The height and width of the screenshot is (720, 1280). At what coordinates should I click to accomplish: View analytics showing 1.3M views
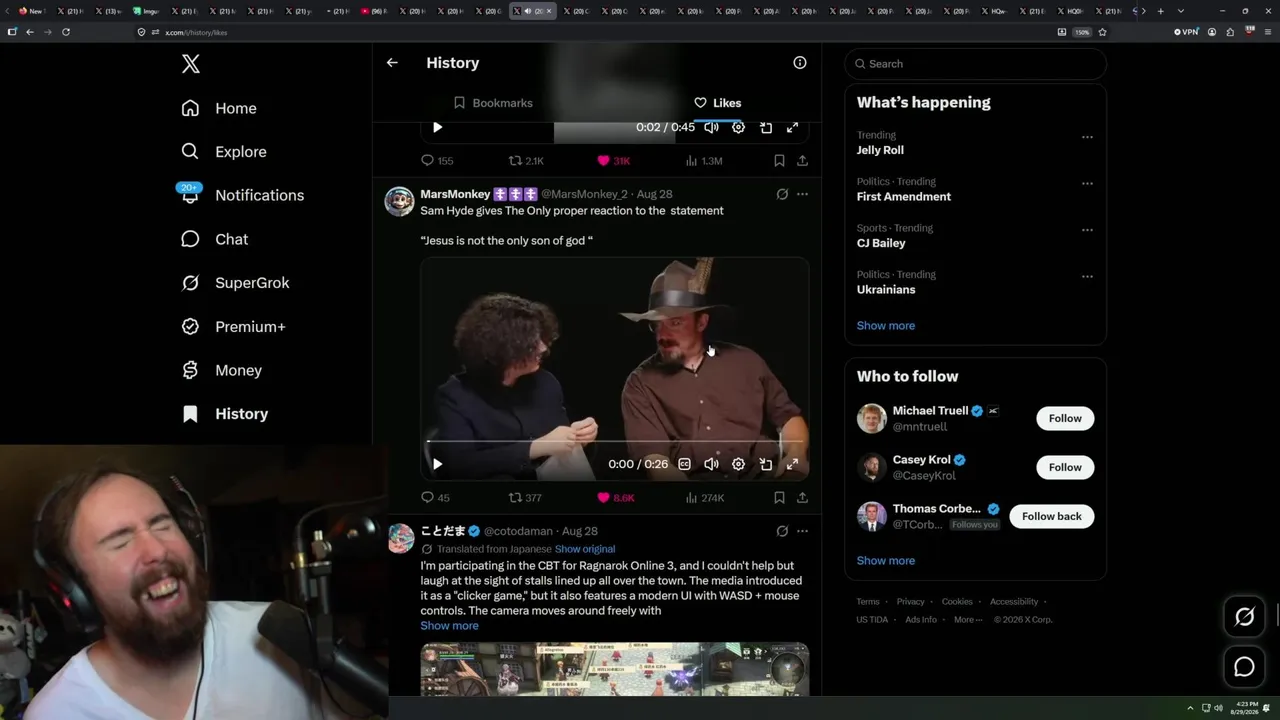pyautogui.click(x=703, y=161)
